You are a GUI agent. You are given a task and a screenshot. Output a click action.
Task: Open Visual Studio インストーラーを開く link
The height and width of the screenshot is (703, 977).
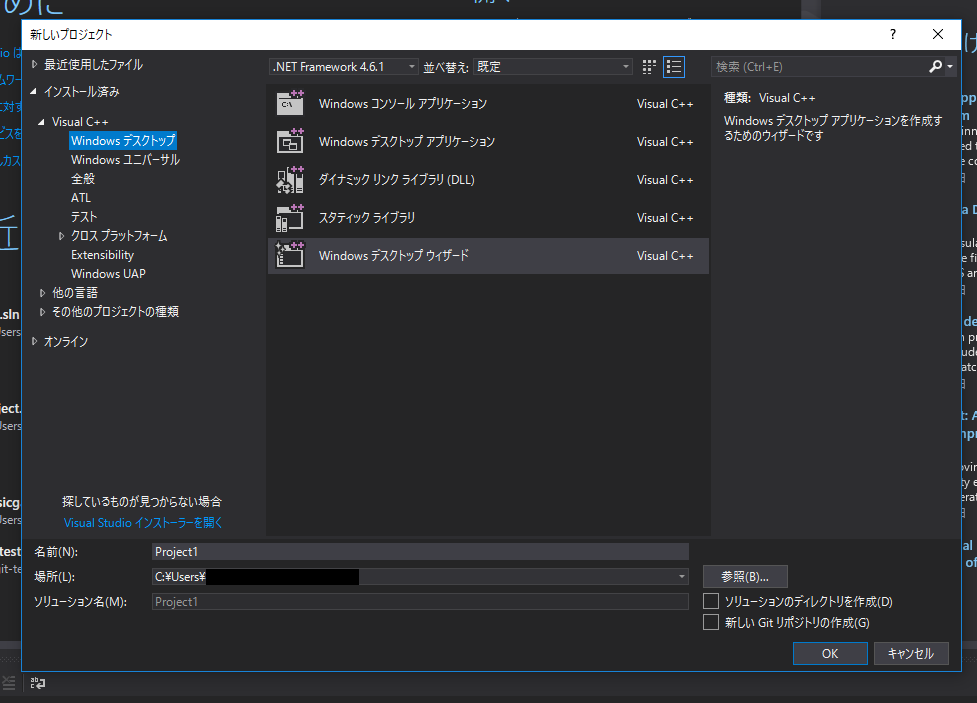click(x=143, y=522)
